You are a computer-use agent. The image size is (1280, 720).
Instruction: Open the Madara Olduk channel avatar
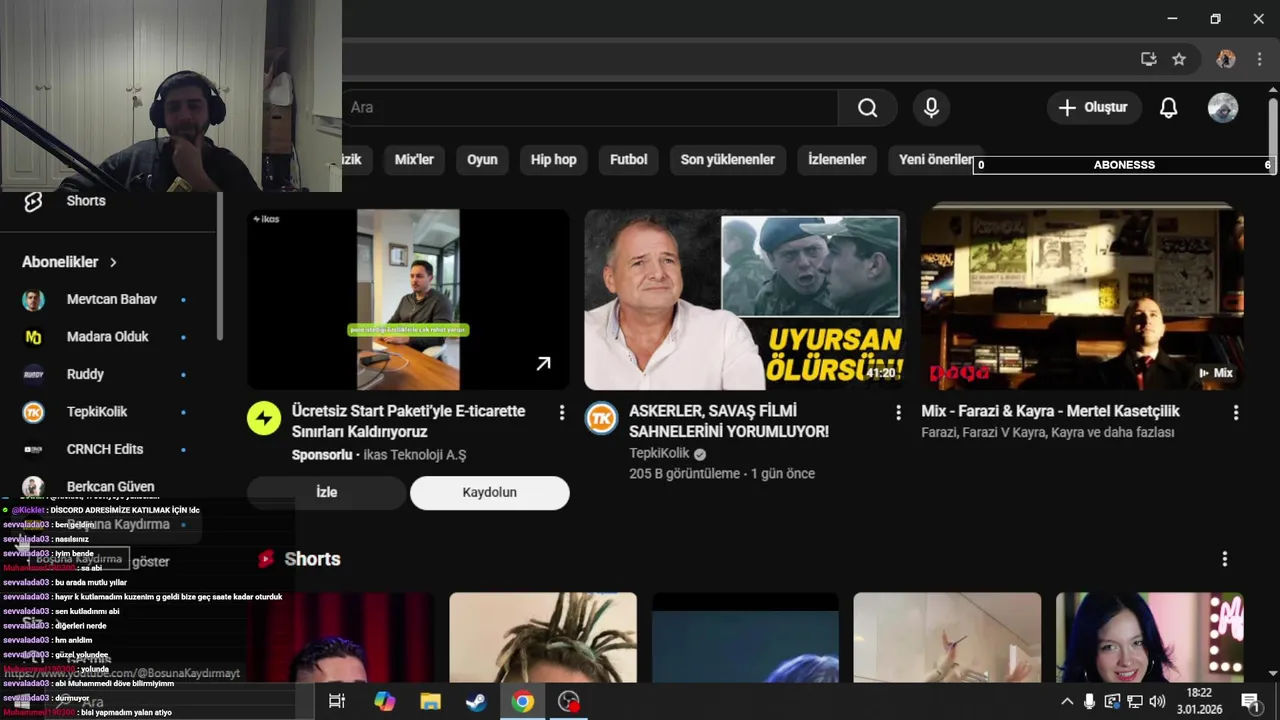tap(33, 337)
